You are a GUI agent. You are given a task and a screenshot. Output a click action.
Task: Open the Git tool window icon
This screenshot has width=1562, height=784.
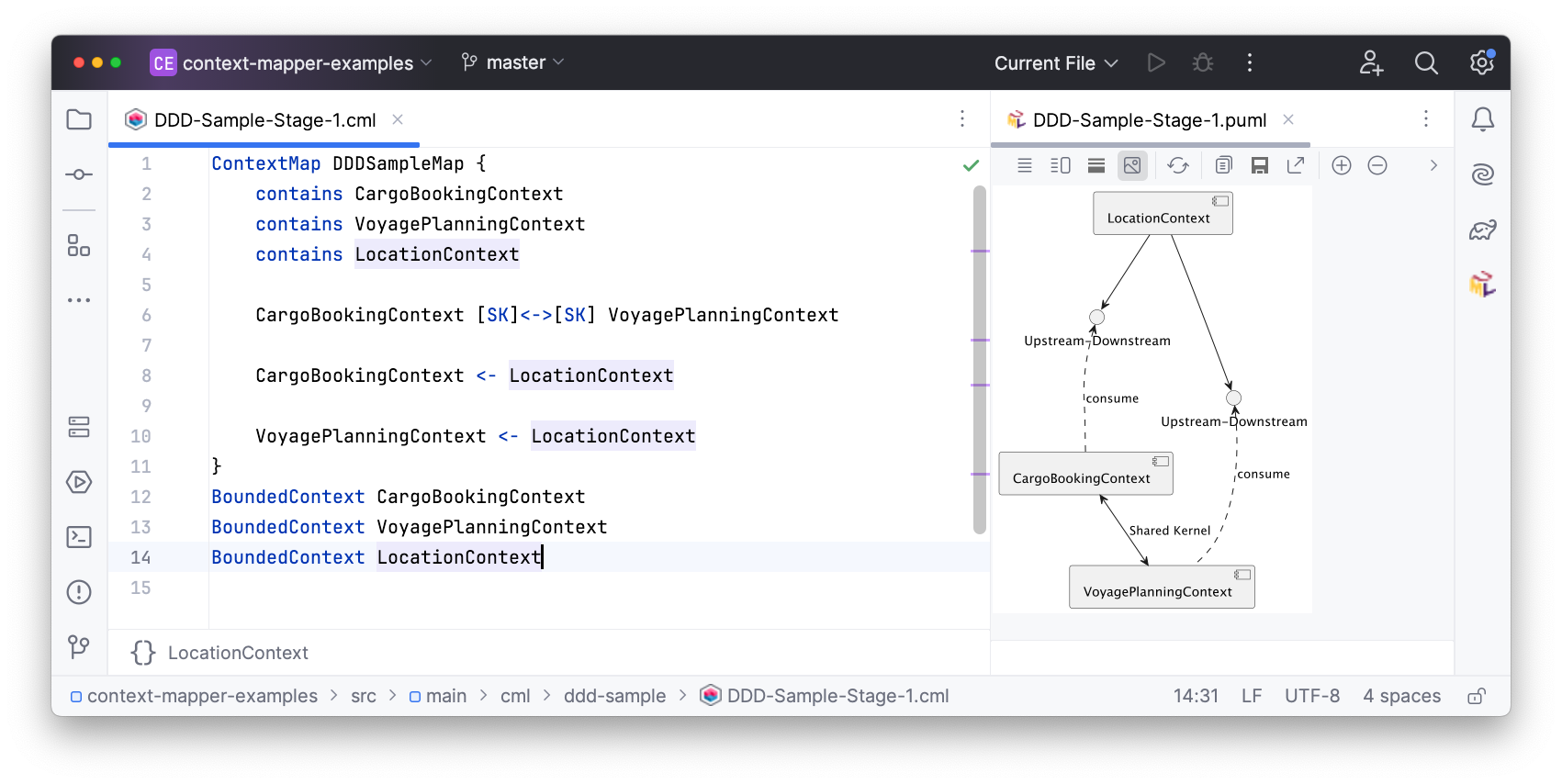(79, 647)
